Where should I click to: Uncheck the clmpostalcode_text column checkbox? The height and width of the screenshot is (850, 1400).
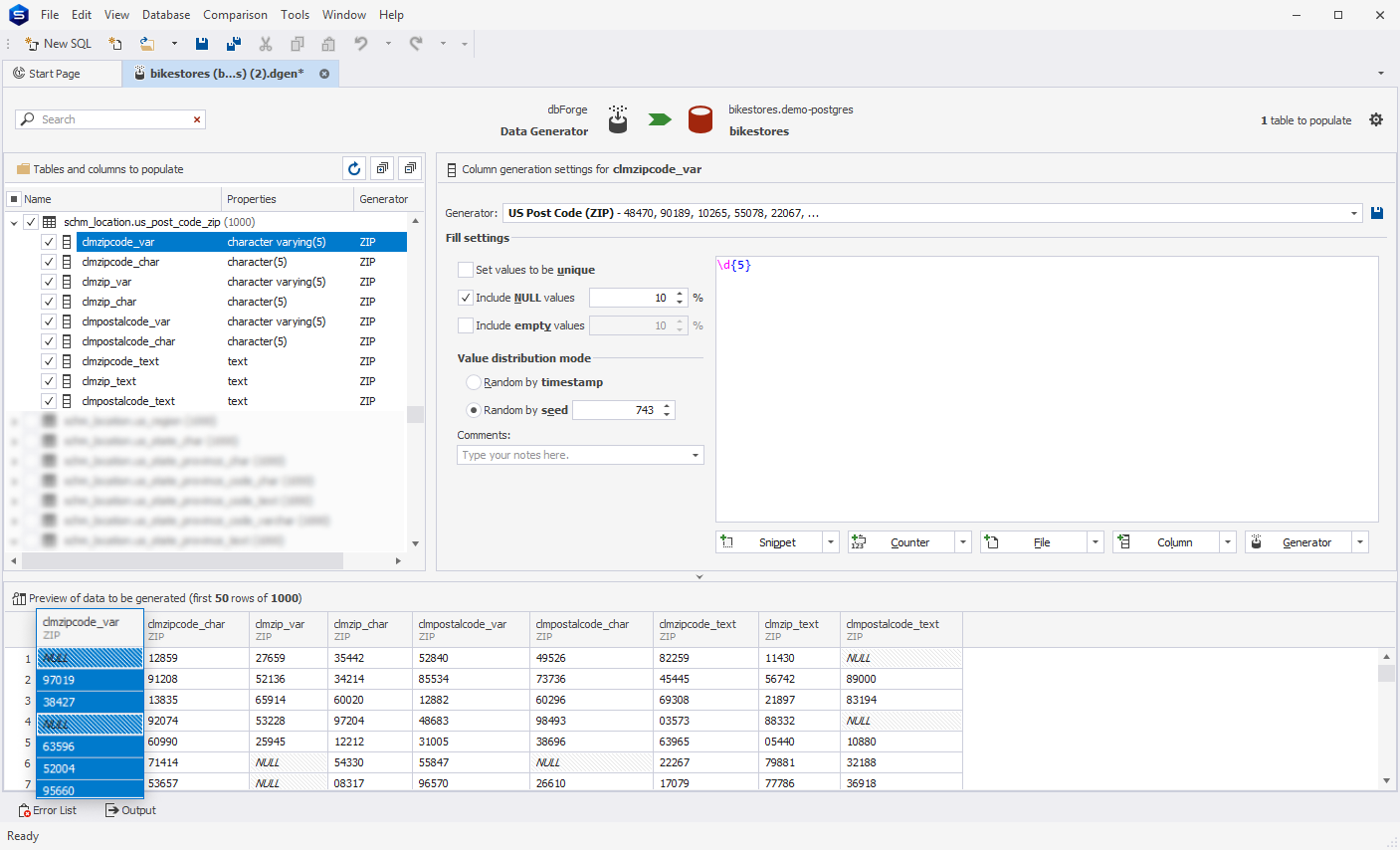coord(48,401)
